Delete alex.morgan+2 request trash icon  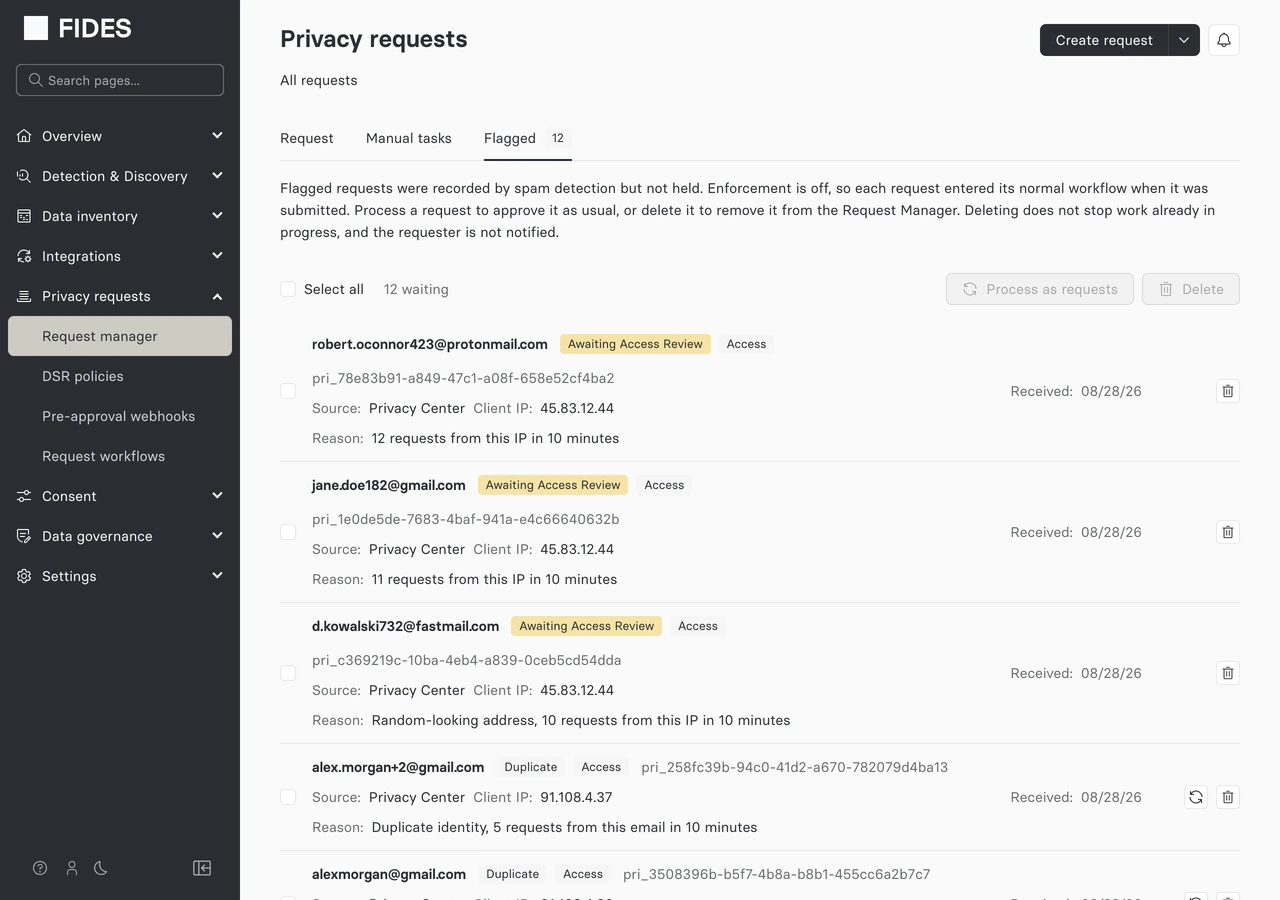pyautogui.click(x=1228, y=797)
